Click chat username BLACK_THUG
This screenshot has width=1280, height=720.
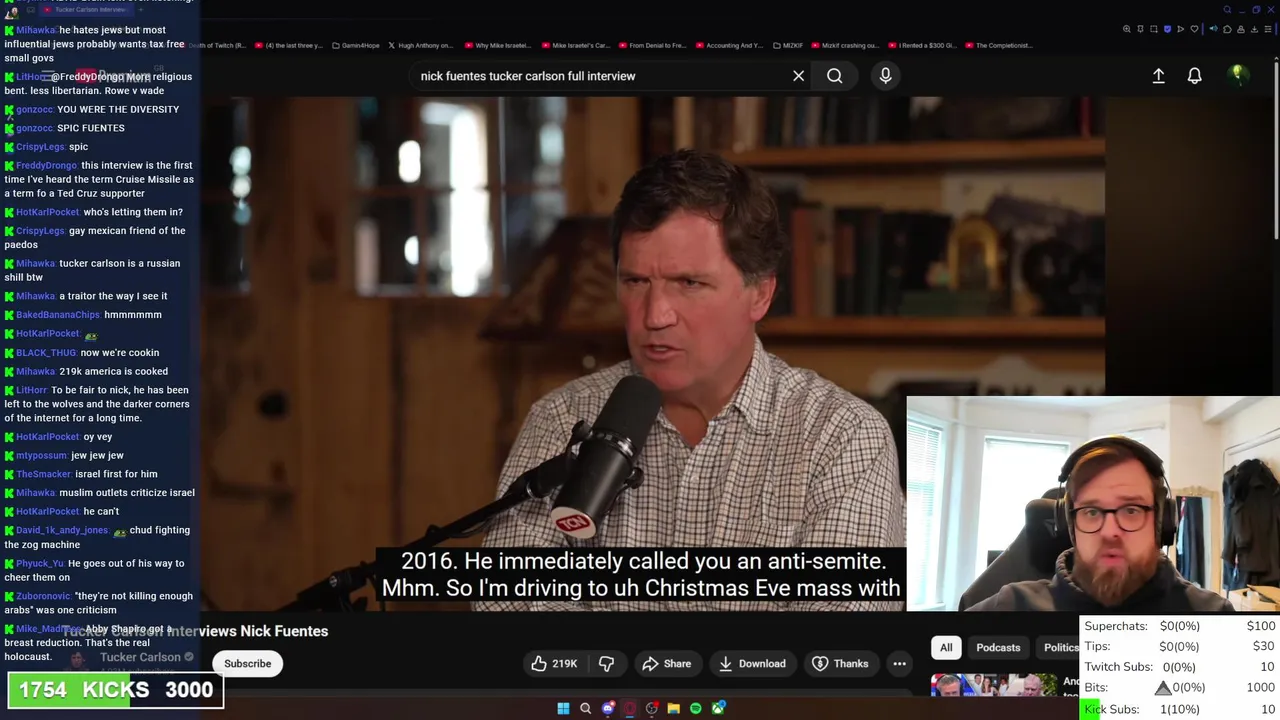pyautogui.click(x=46, y=352)
